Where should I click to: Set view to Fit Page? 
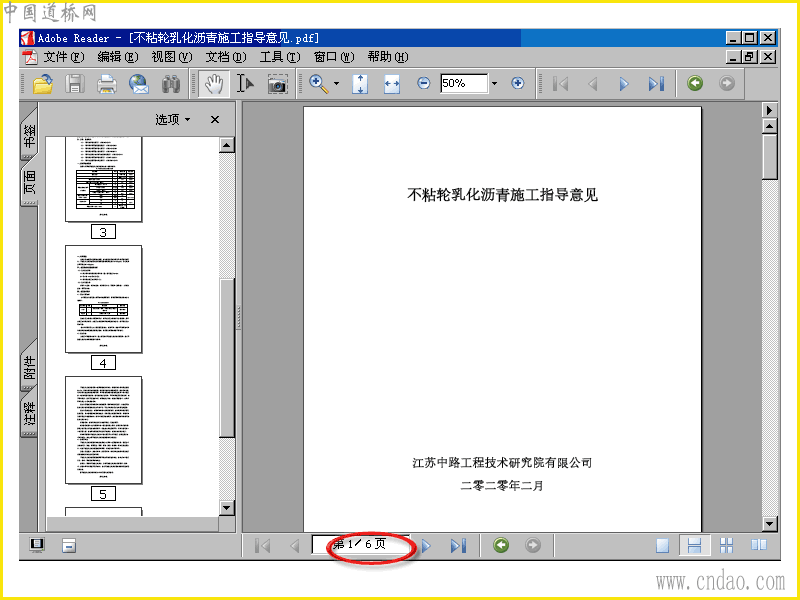360,83
